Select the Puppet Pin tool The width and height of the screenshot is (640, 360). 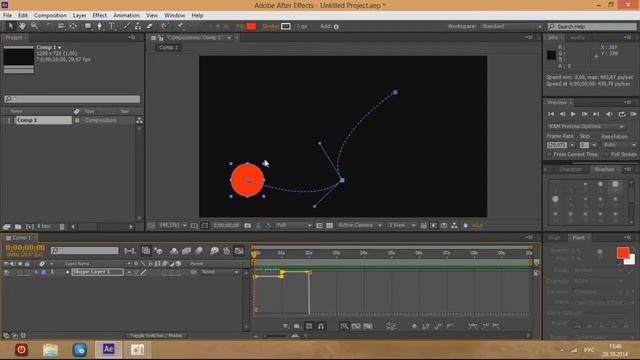tap(180, 26)
